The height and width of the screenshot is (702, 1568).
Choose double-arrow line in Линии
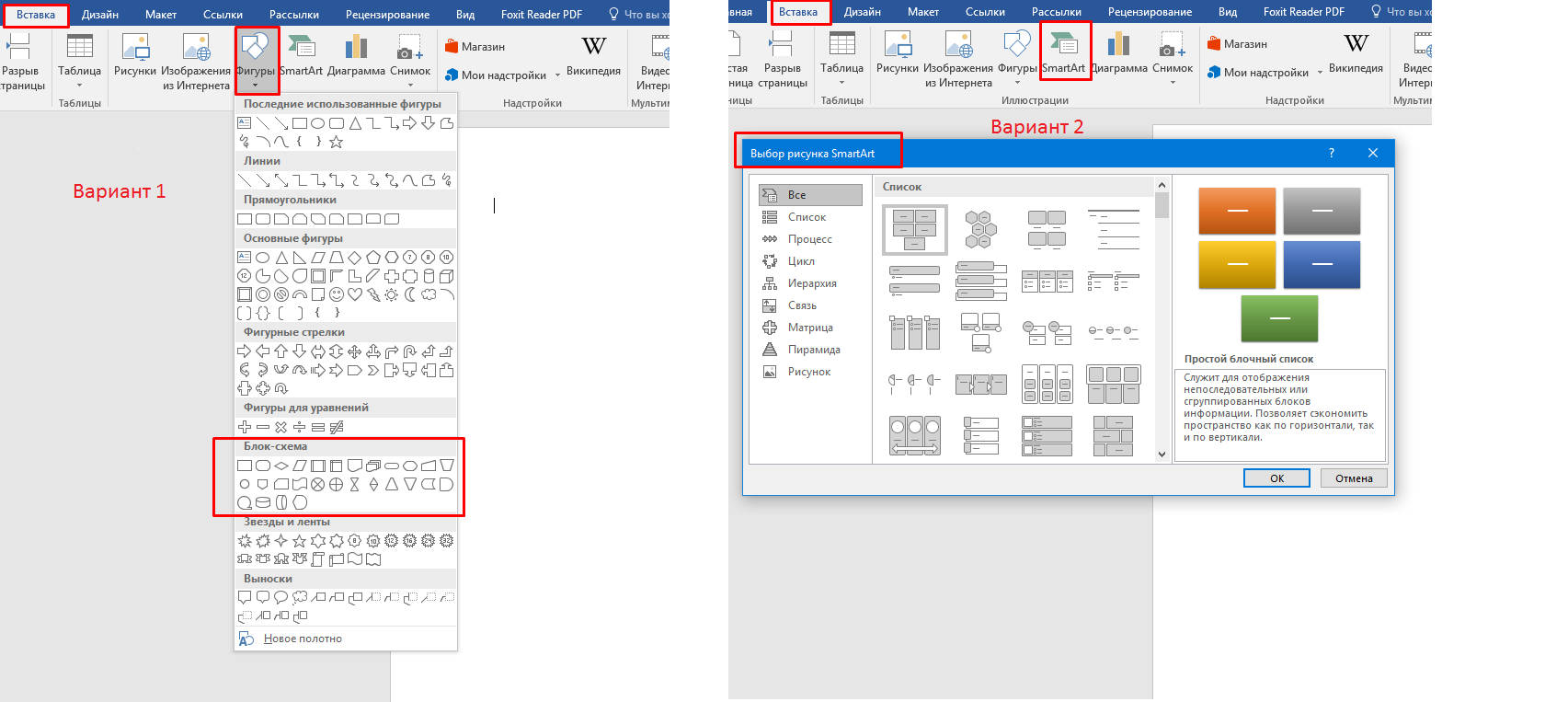(x=280, y=180)
